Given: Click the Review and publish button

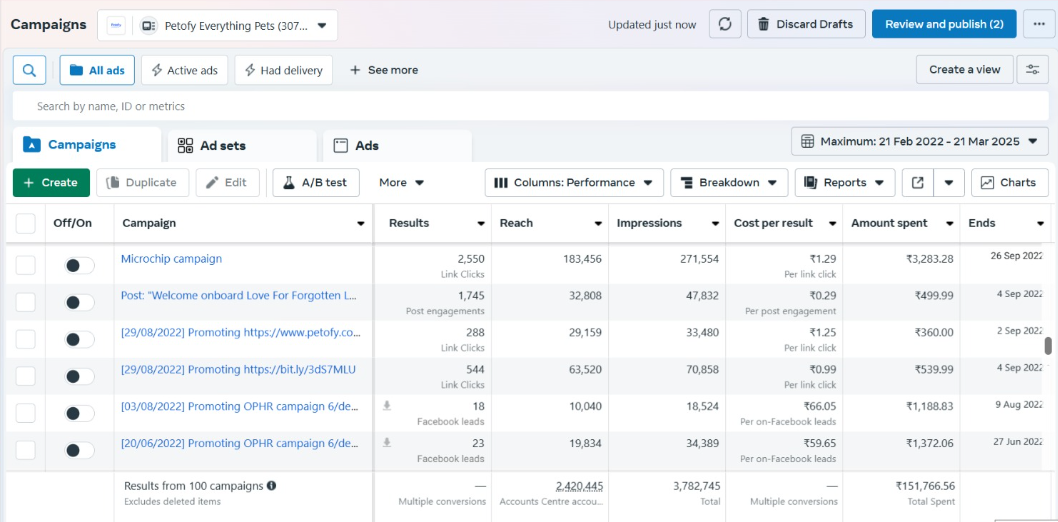Looking at the screenshot, I should [x=943, y=25].
